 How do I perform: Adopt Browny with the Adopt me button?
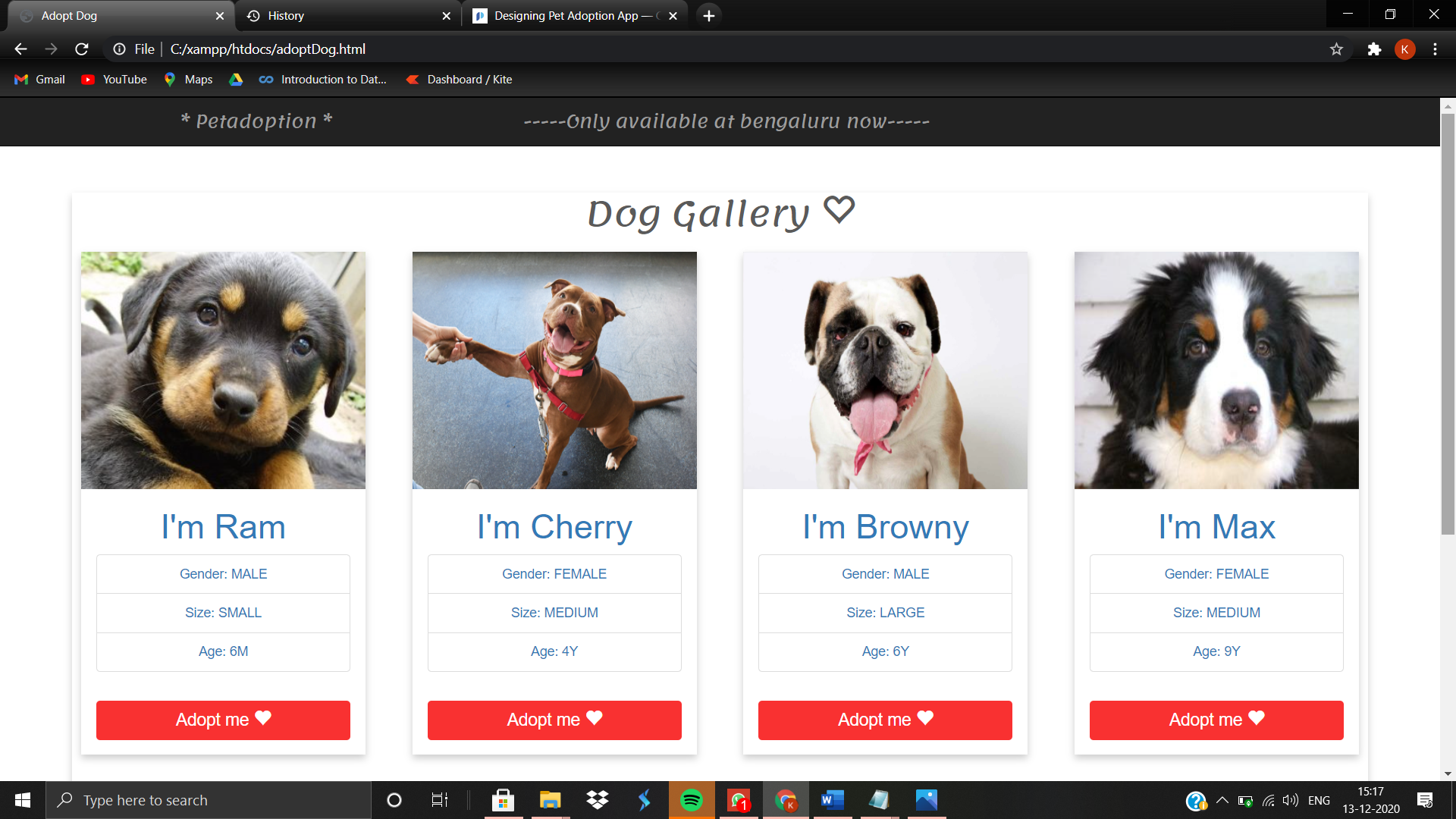click(x=885, y=720)
